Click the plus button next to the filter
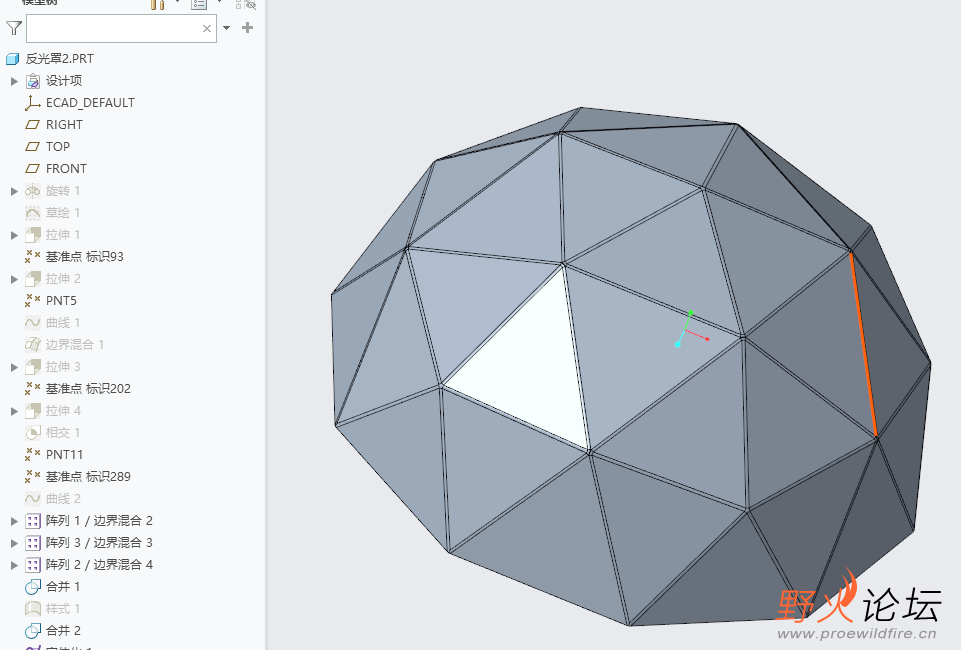This screenshot has width=961, height=650. (x=246, y=28)
